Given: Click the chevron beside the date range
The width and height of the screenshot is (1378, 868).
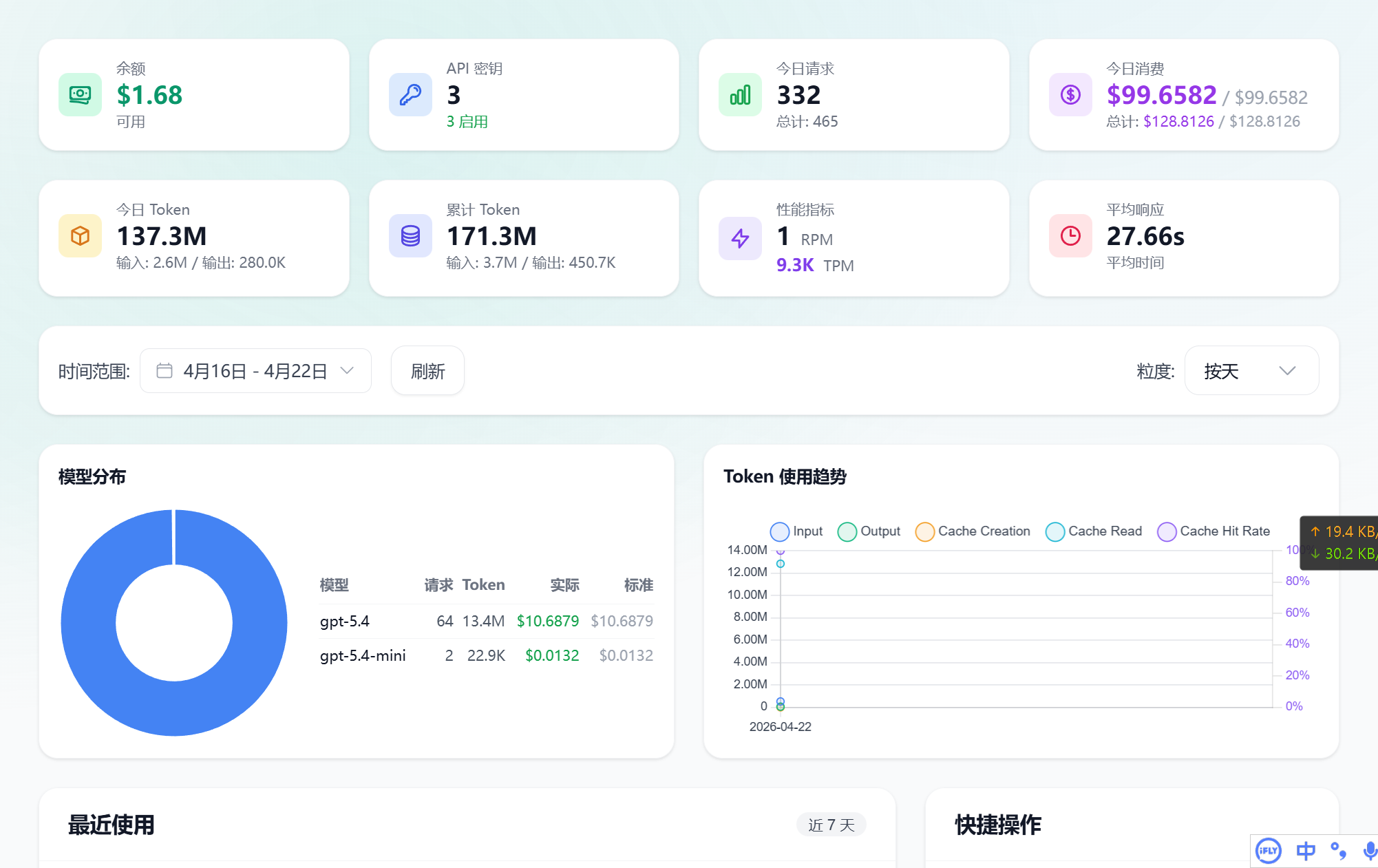Looking at the screenshot, I should [x=347, y=371].
